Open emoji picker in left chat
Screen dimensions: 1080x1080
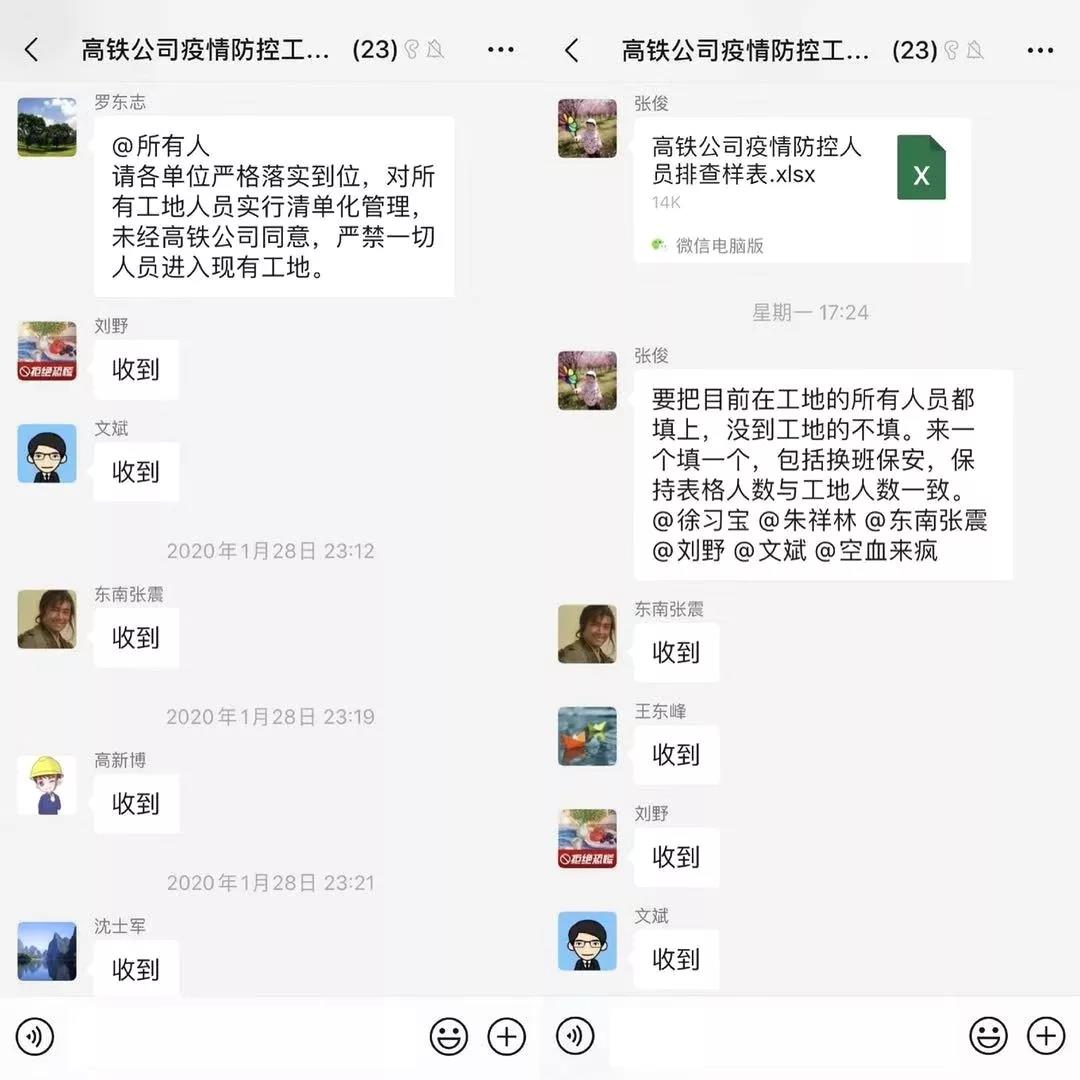[448, 1036]
